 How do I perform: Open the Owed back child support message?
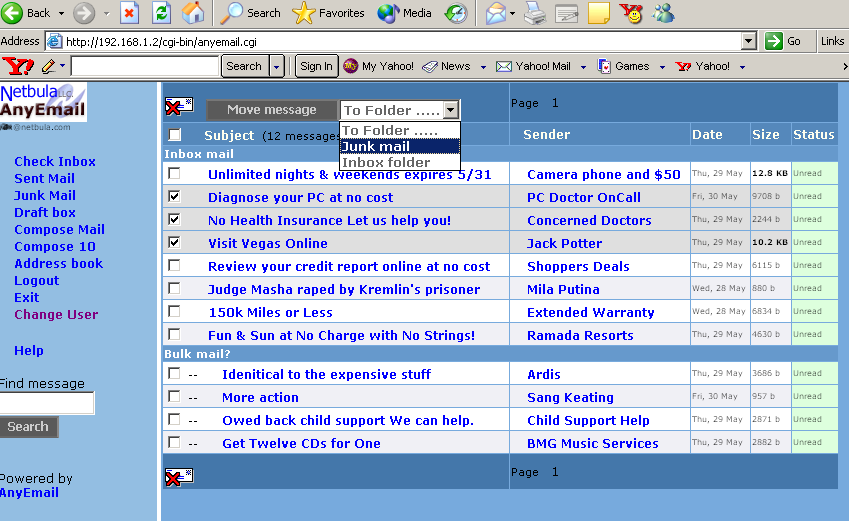click(x=348, y=420)
